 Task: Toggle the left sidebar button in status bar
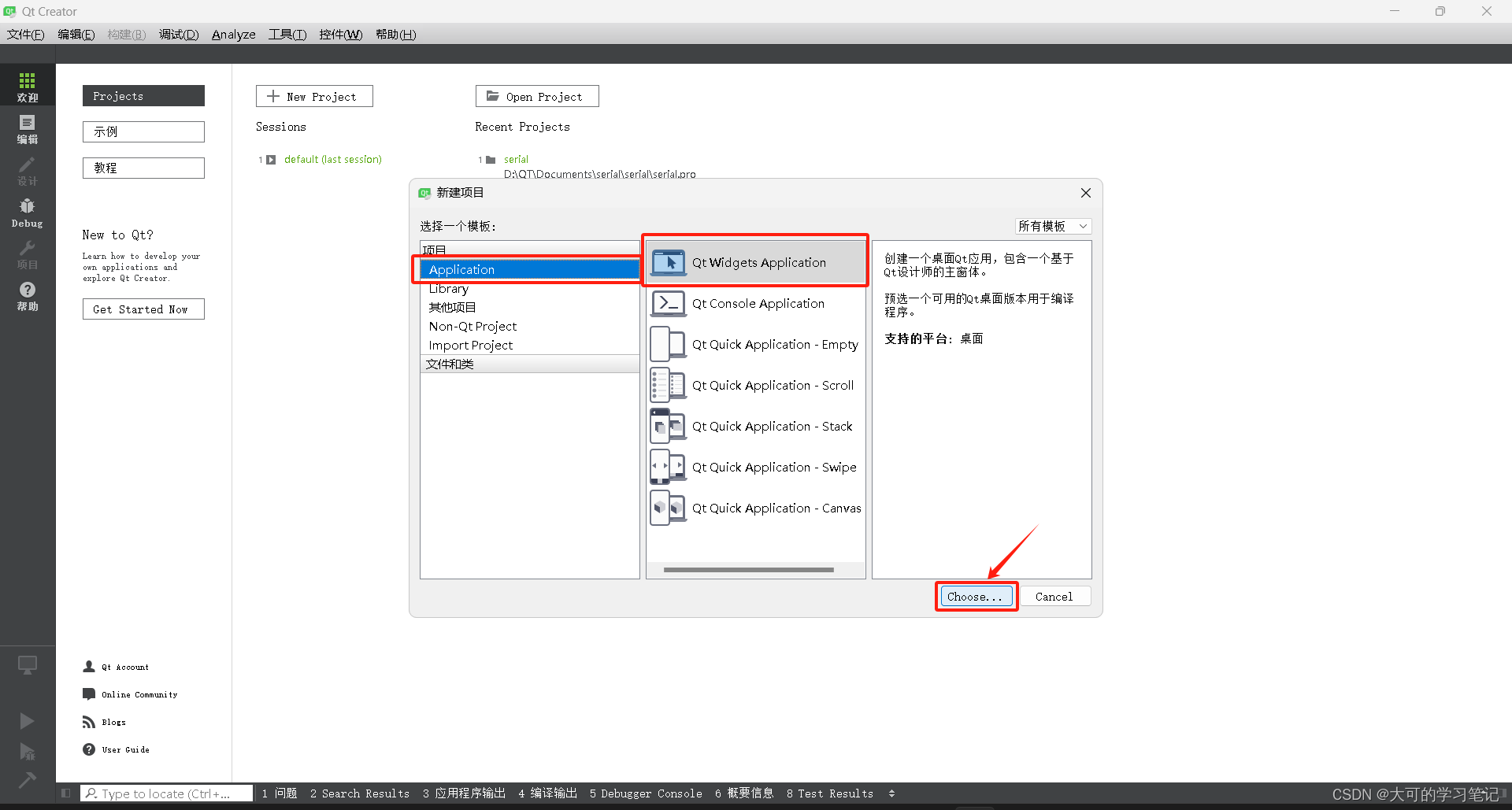coord(66,793)
